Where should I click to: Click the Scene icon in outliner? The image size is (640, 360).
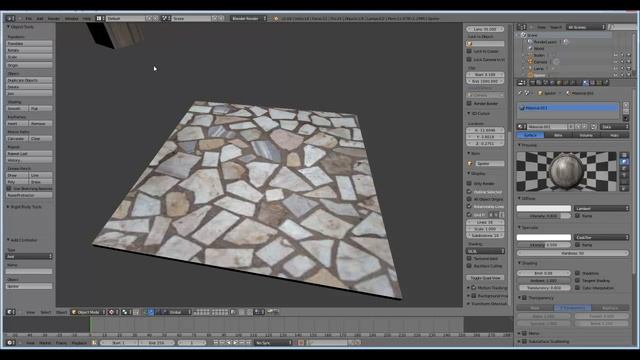[x=524, y=35]
